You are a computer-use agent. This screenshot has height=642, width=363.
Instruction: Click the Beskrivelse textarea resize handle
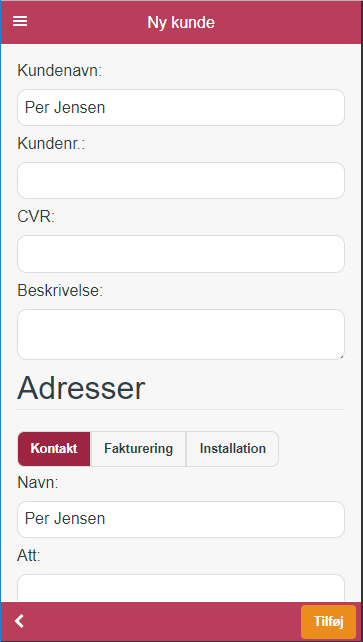(x=341, y=356)
